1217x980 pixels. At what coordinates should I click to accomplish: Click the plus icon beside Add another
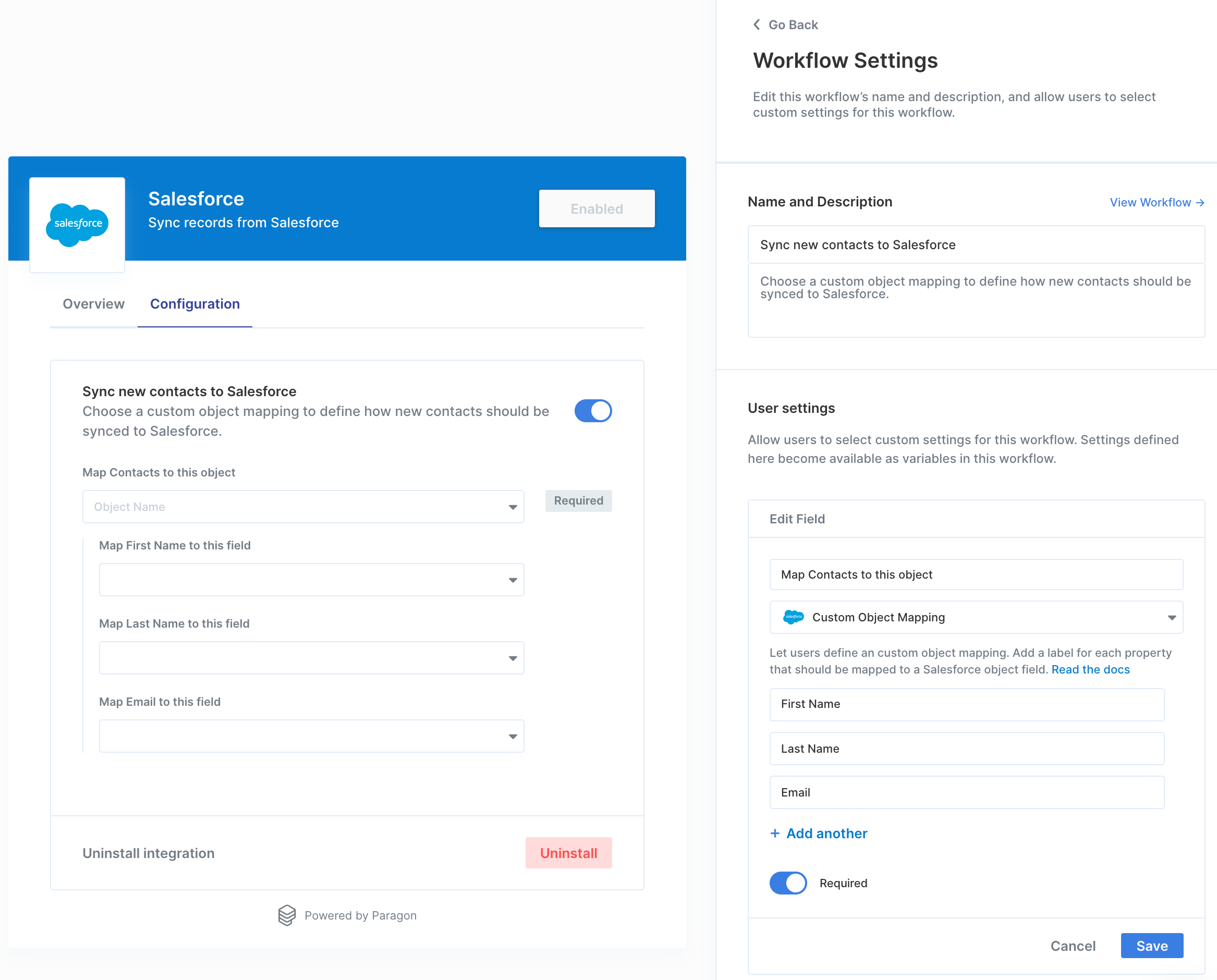[x=775, y=833]
